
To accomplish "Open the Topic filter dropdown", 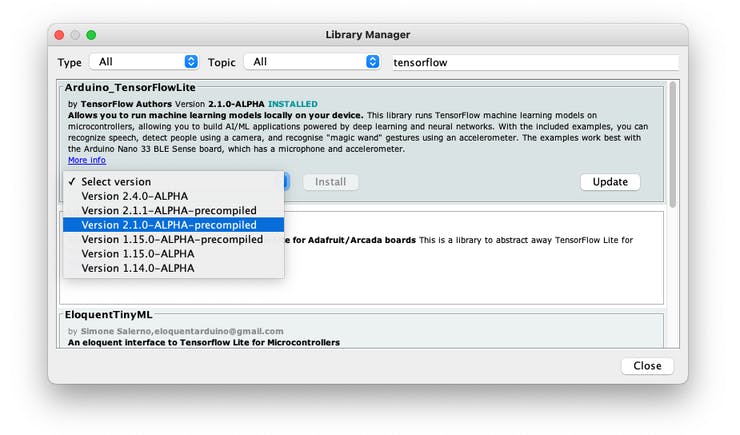I will (x=312, y=62).
